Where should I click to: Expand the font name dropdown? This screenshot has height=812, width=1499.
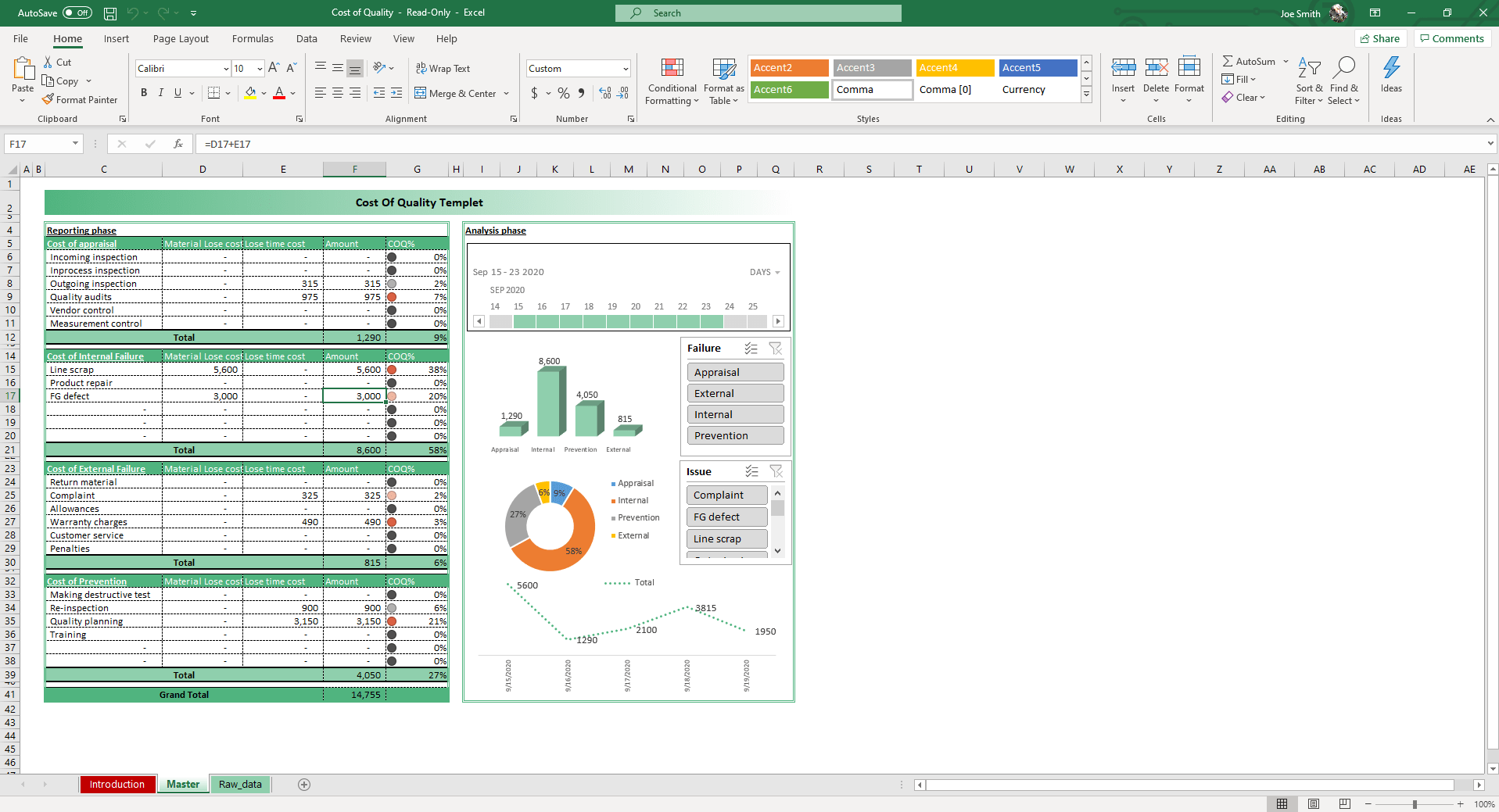226,69
